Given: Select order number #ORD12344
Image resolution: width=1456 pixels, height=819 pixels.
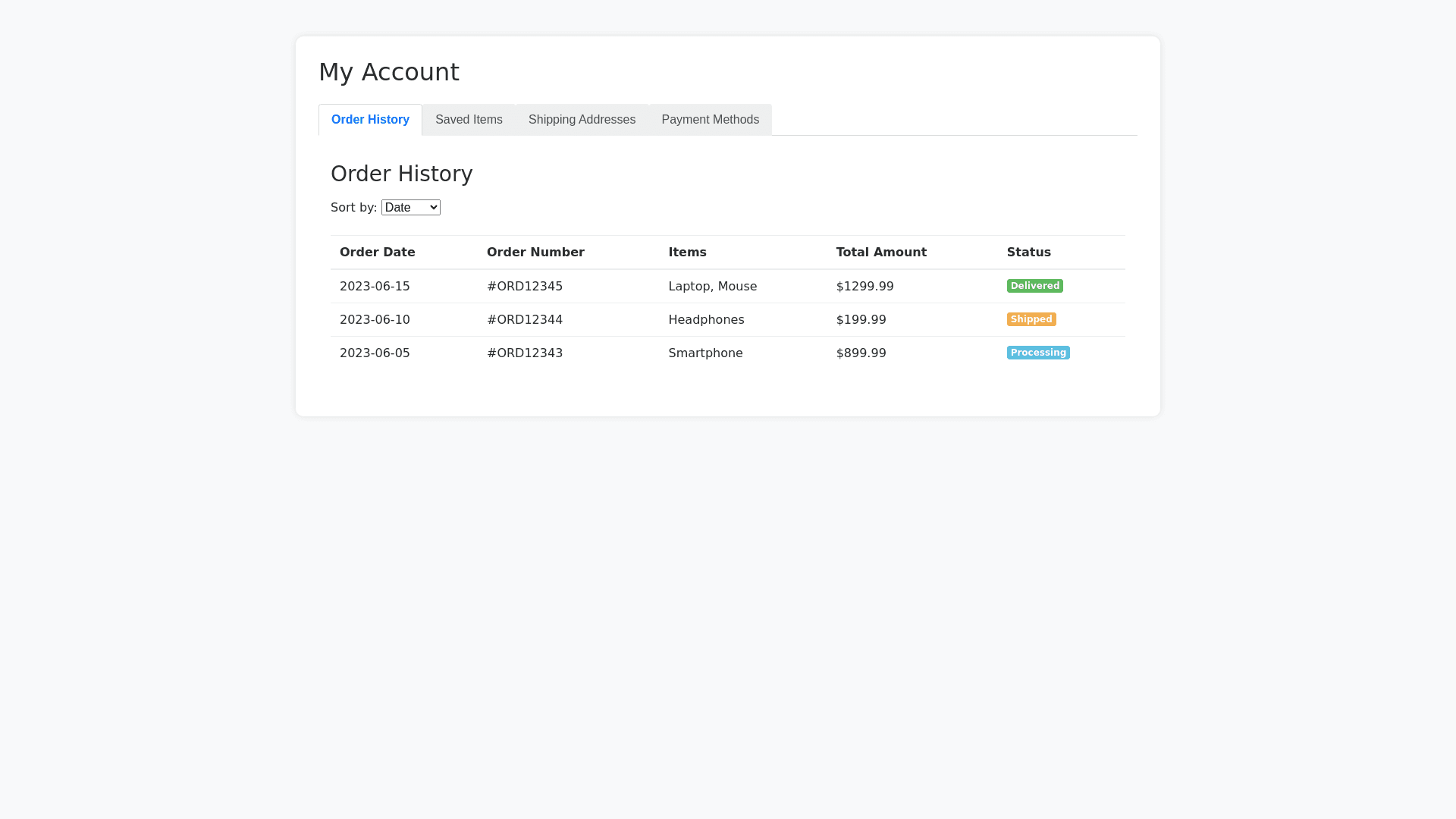Looking at the screenshot, I should pyautogui.click(x=525, y=320).
